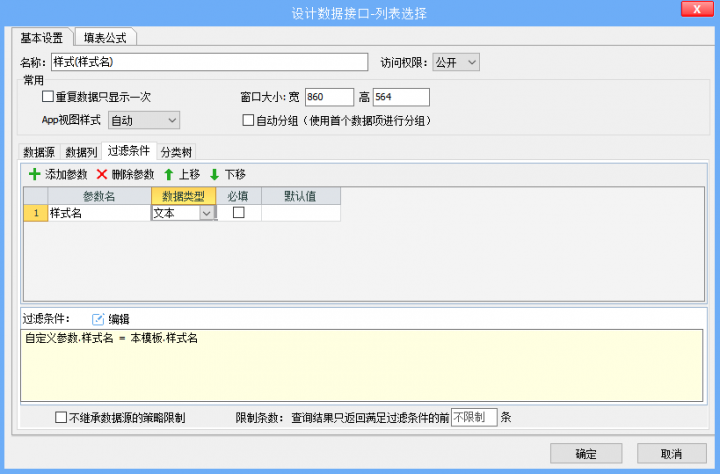
Task: Click the 不限制 limit count field
Action: tap(474, 417)
